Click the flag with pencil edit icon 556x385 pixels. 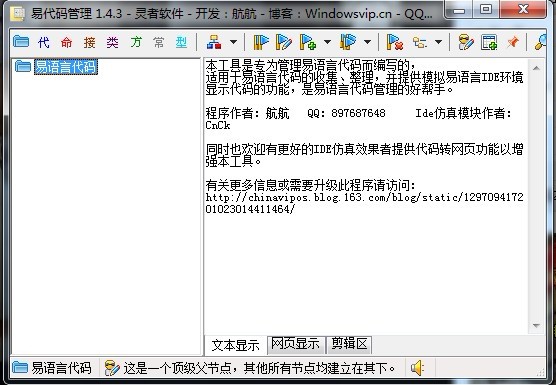283,42
